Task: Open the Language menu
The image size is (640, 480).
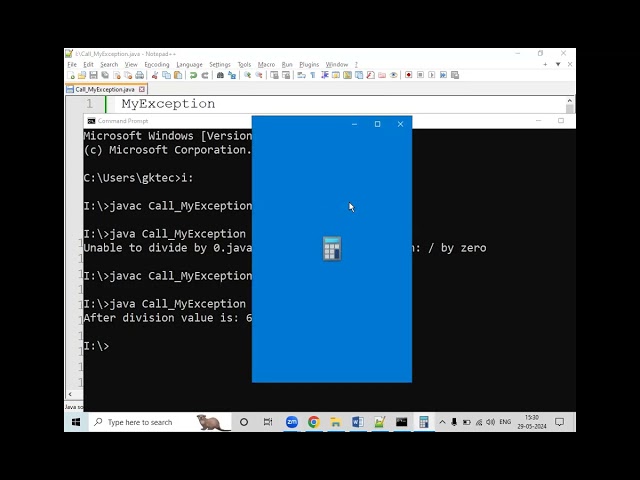Action: tap(189, 64)
